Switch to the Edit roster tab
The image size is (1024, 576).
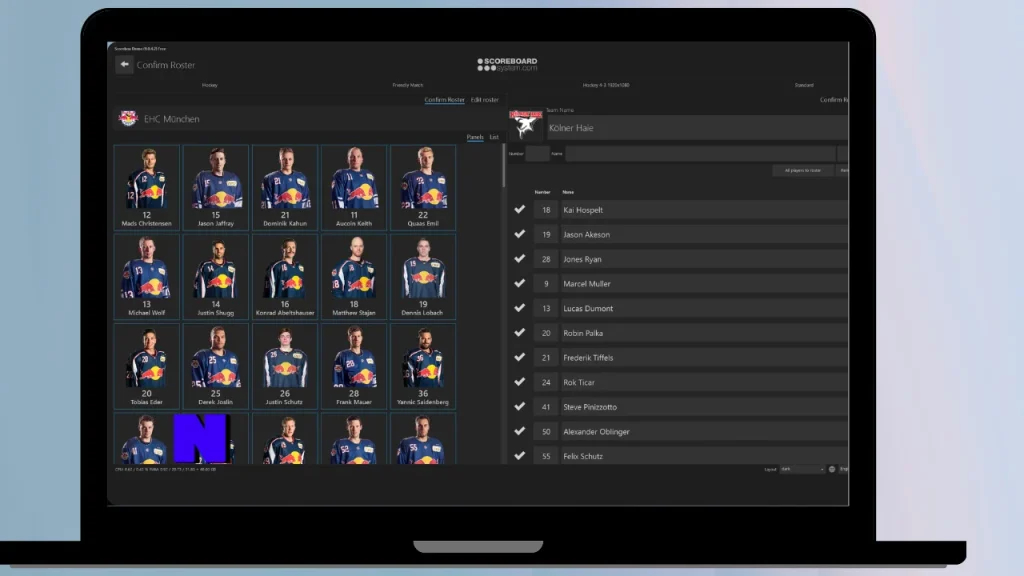(x=485, y=100)
